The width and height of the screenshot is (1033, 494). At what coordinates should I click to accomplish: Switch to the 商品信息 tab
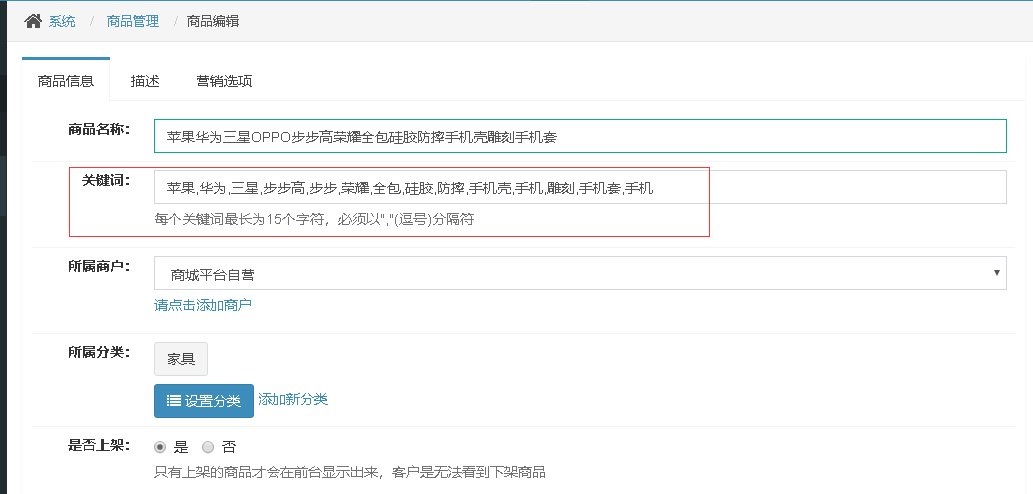[x=66, y=81]
